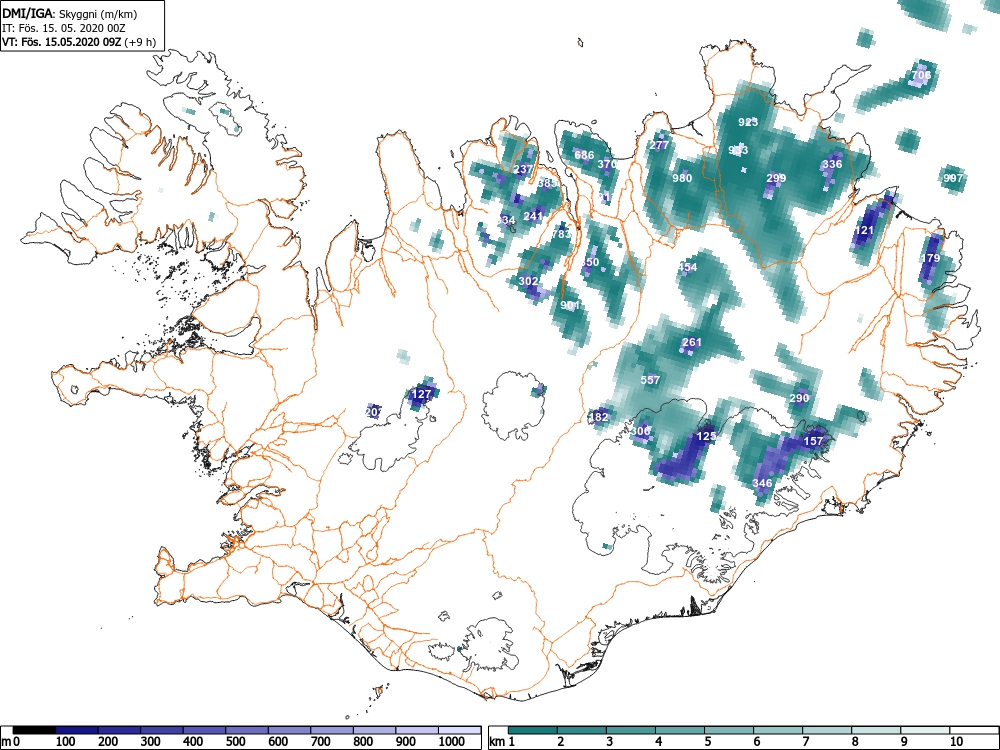This screenshot has height=750, width=1000.
Task: Click the DMI/IGA Skyggni (m/km) title line
Action: [x=70, y=14]
